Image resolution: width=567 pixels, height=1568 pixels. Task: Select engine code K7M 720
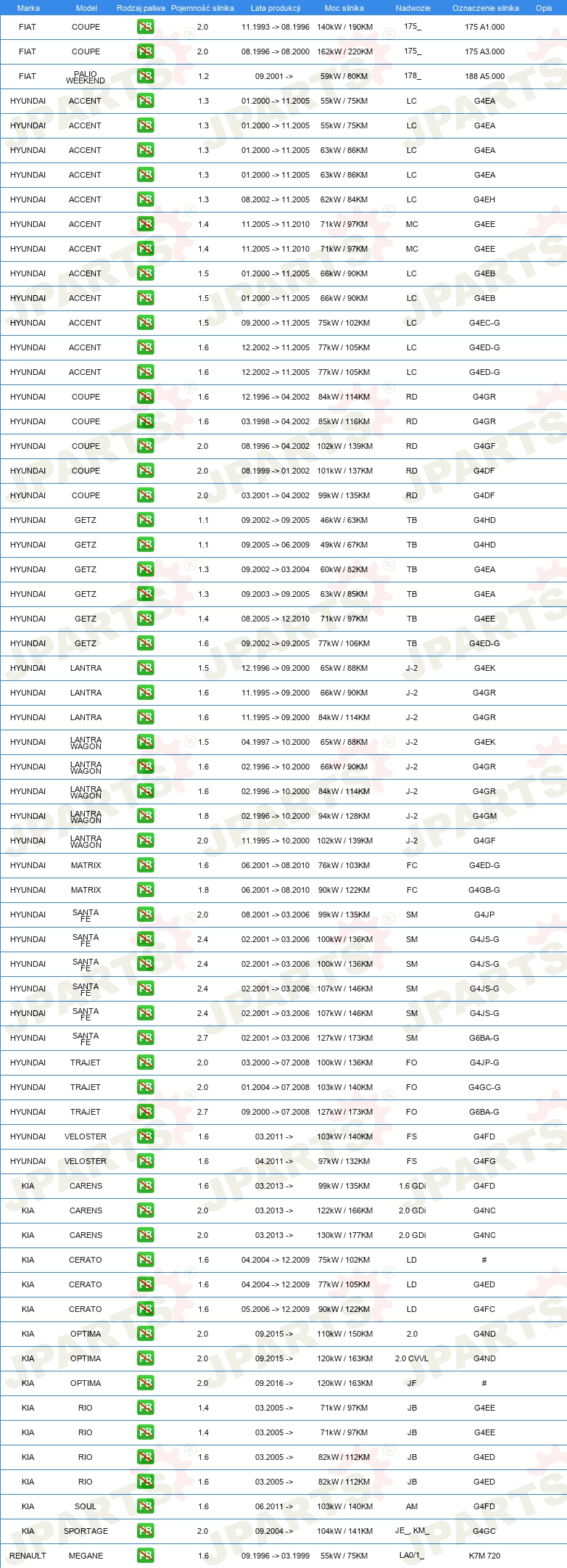pos(484,1556)
